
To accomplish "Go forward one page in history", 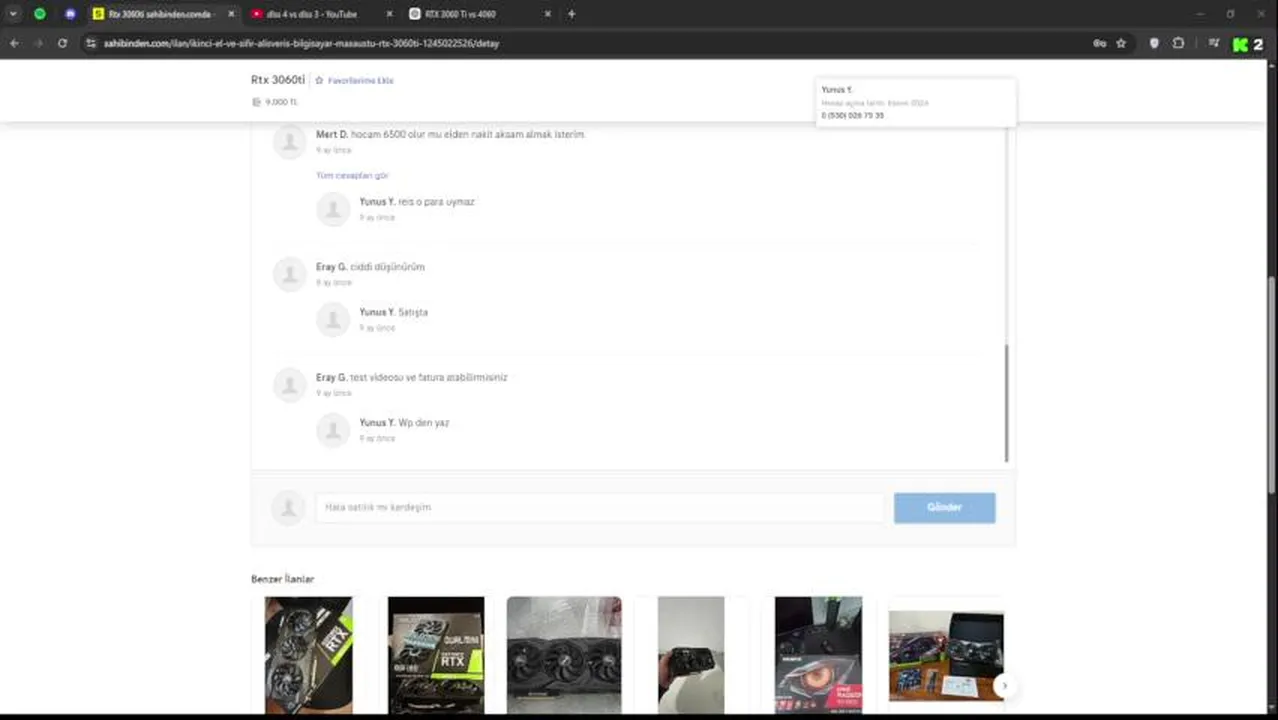I will tap(38, 43).
